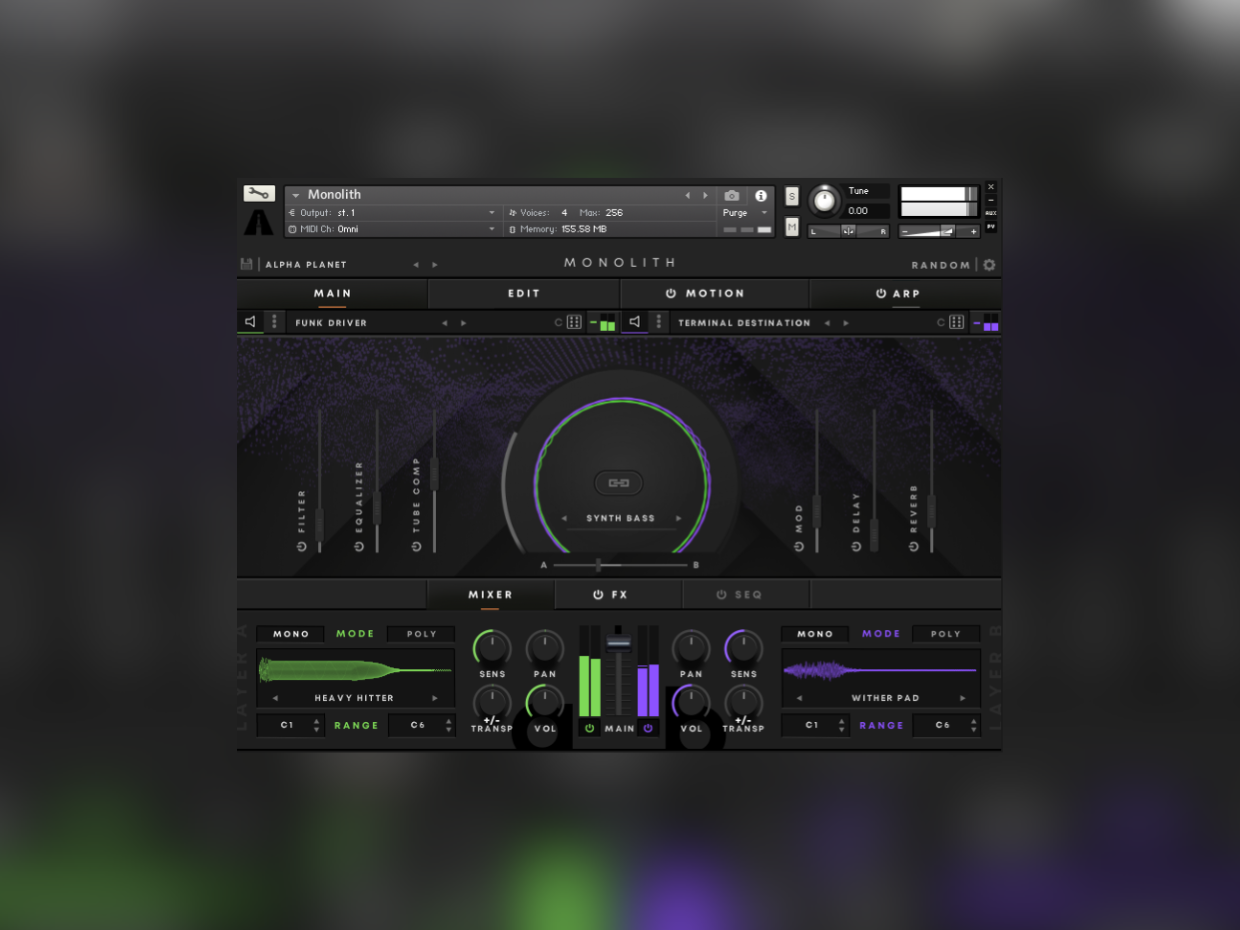Click the link icon inside the SYNTH BASS dial
1240x930 pixels.
pos(620,482)
